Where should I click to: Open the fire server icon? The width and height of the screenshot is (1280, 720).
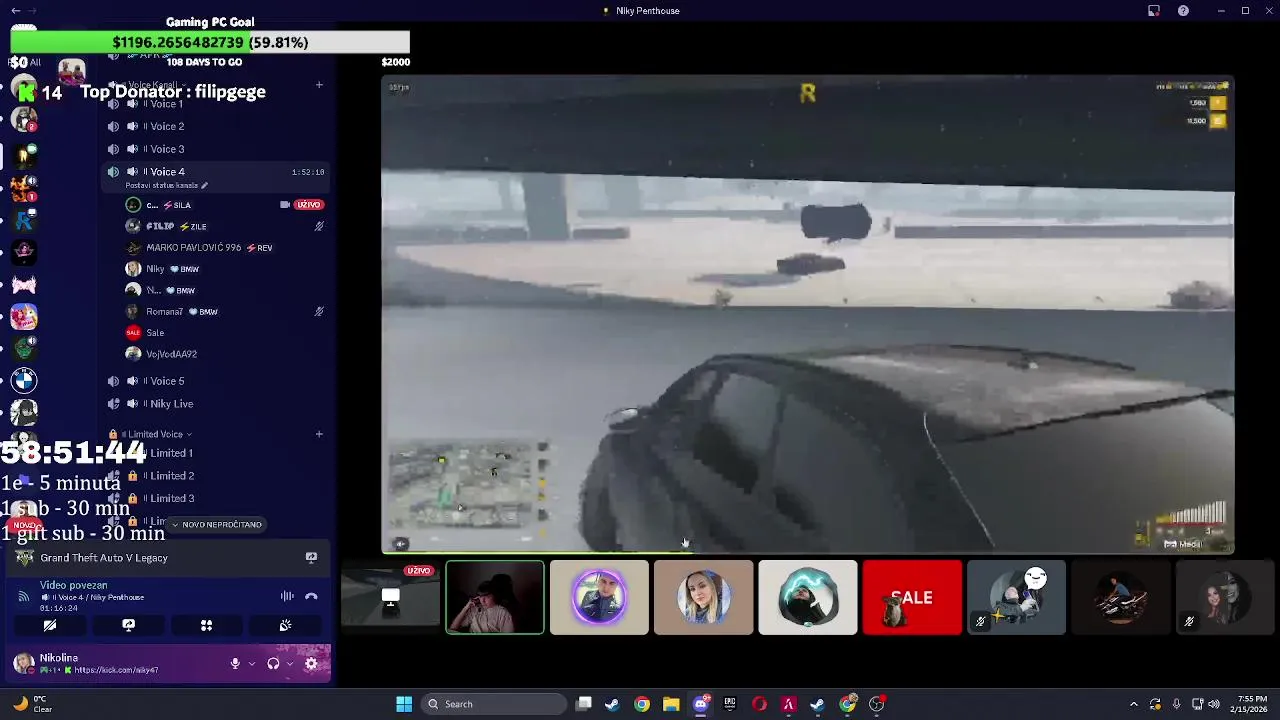[24, 188]
